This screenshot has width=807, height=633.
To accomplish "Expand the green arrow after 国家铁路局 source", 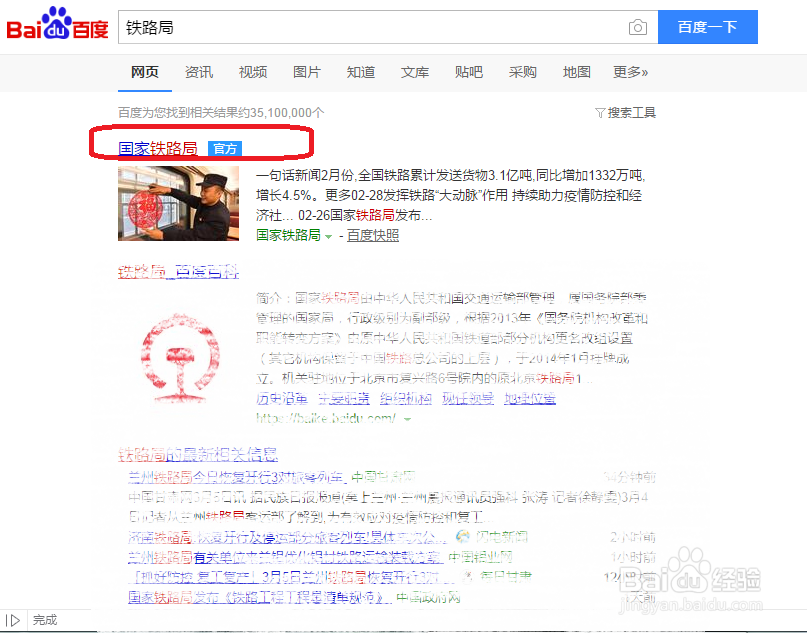I will point(328,236).
